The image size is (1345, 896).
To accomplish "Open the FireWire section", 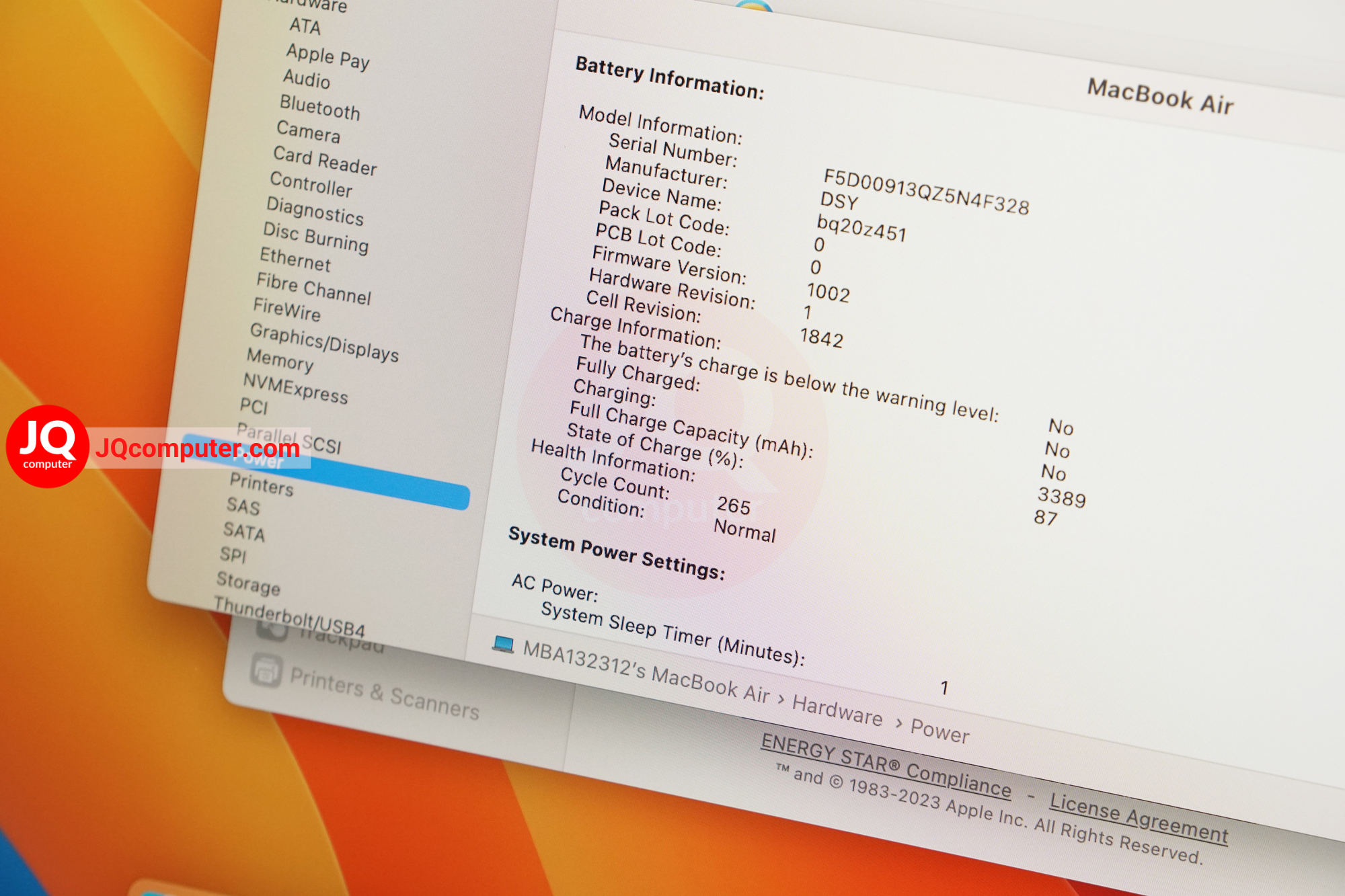I will pos(287,310).
